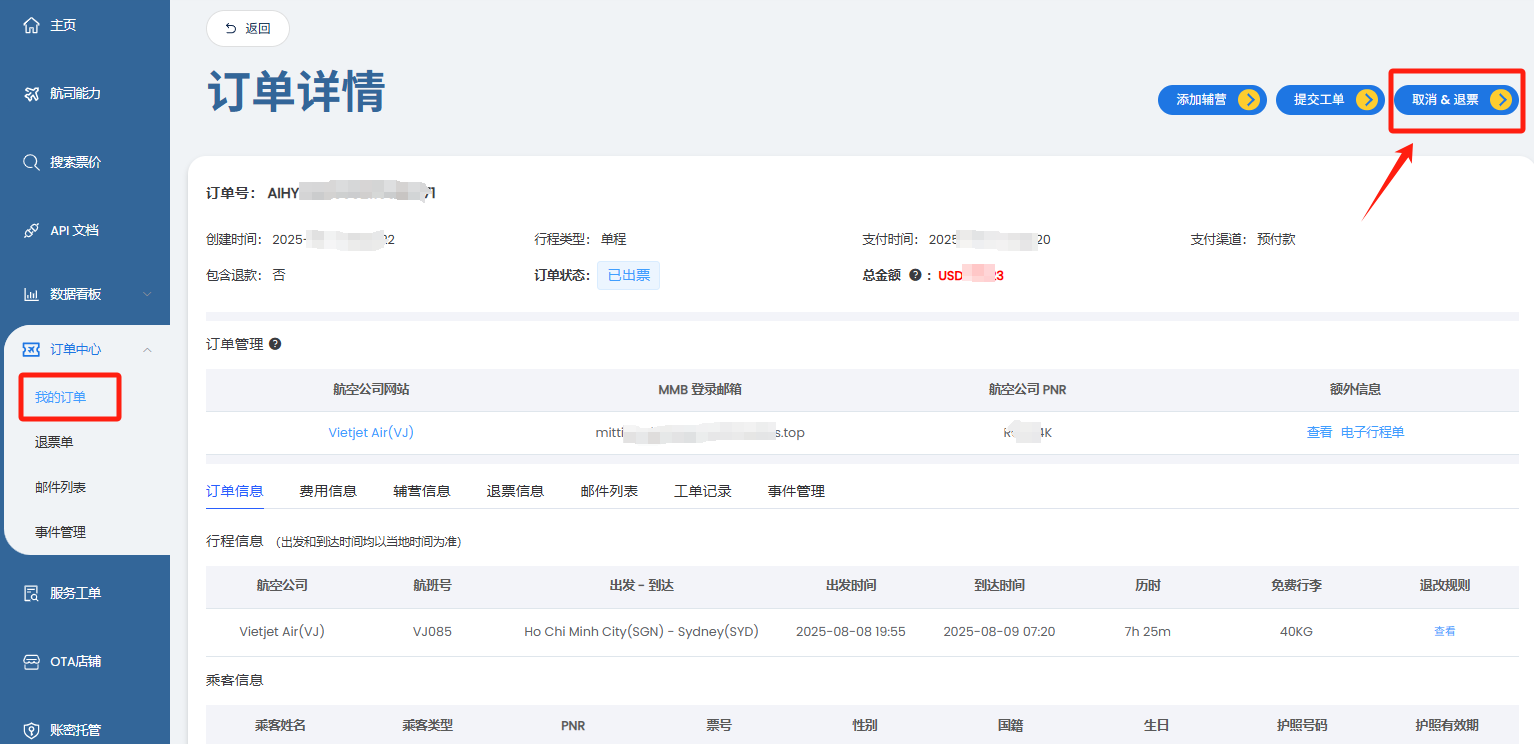Open the 电子行程单 link
Viewport: 1534px width, 744px height.
(x=1372, y=433)
